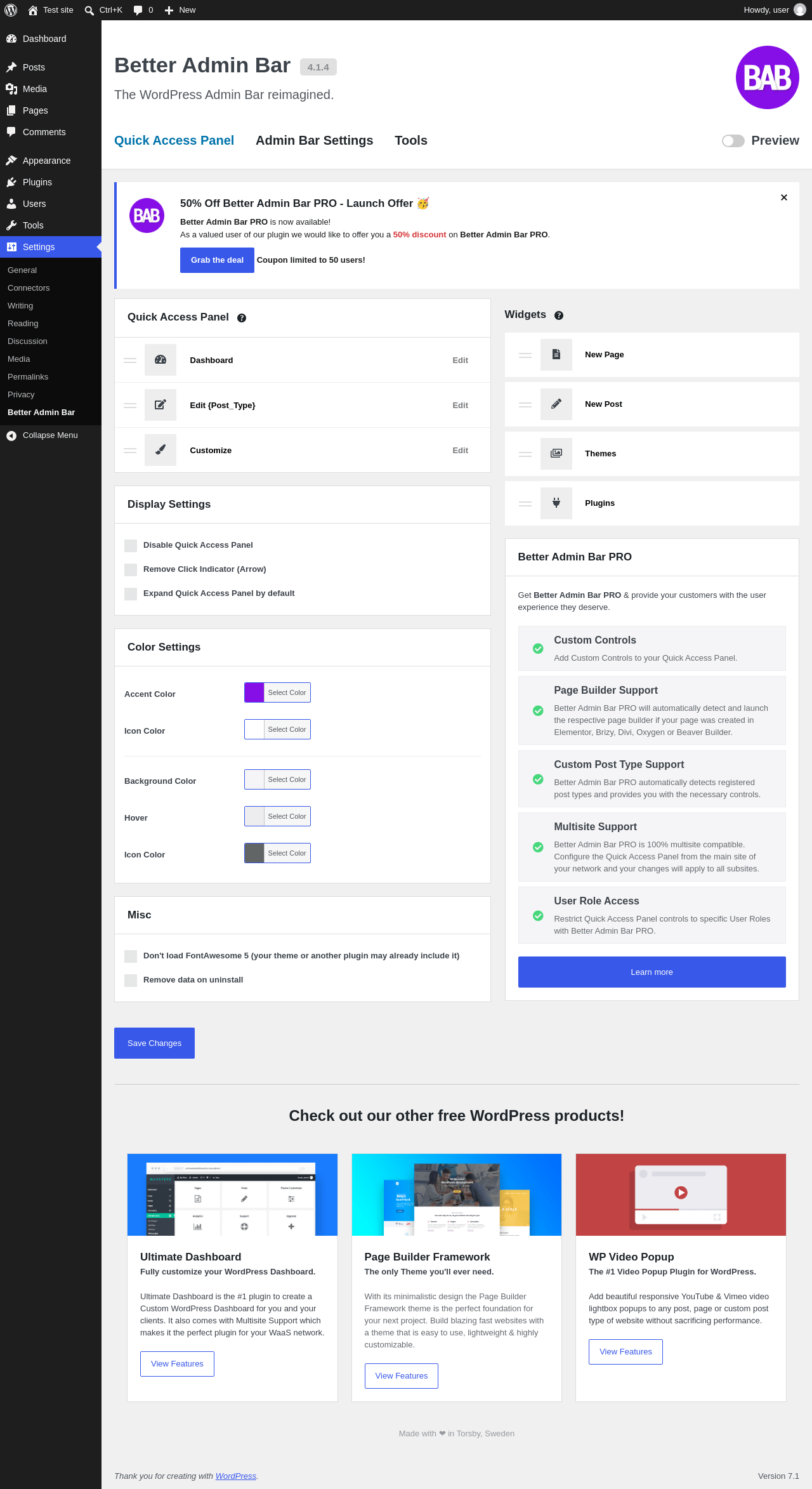The height and width of the screenshot is (1489, 812).
Task: Click Edit on the Customize row
Action: coord(460,451)
